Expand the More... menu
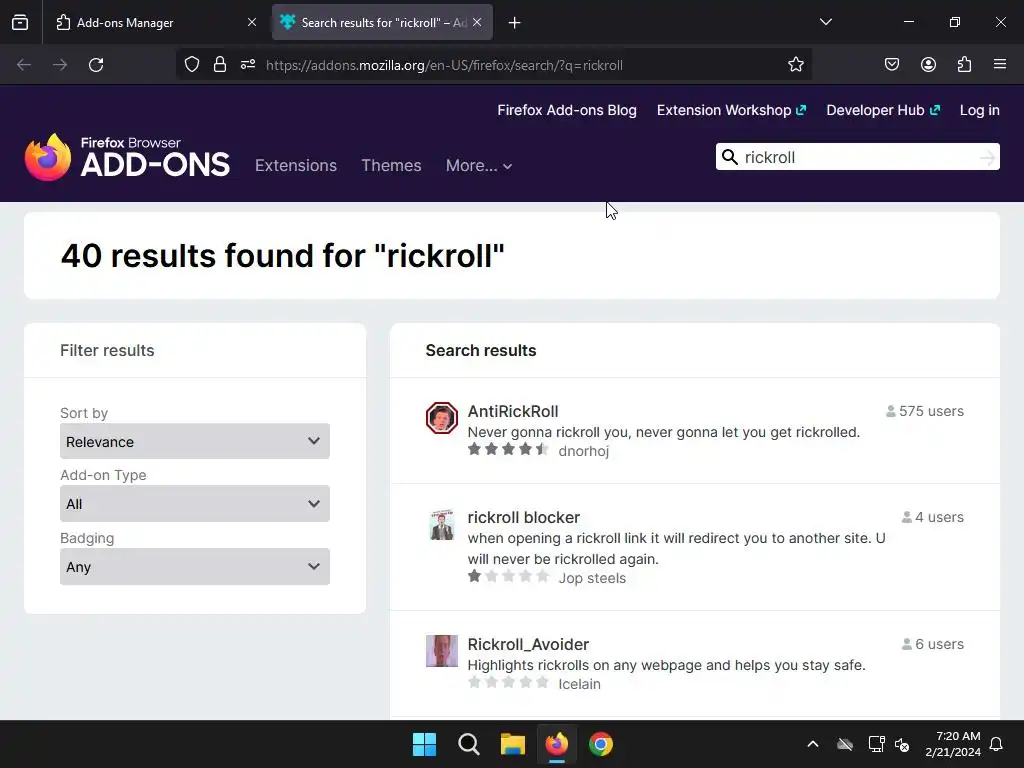 (479, 165)
